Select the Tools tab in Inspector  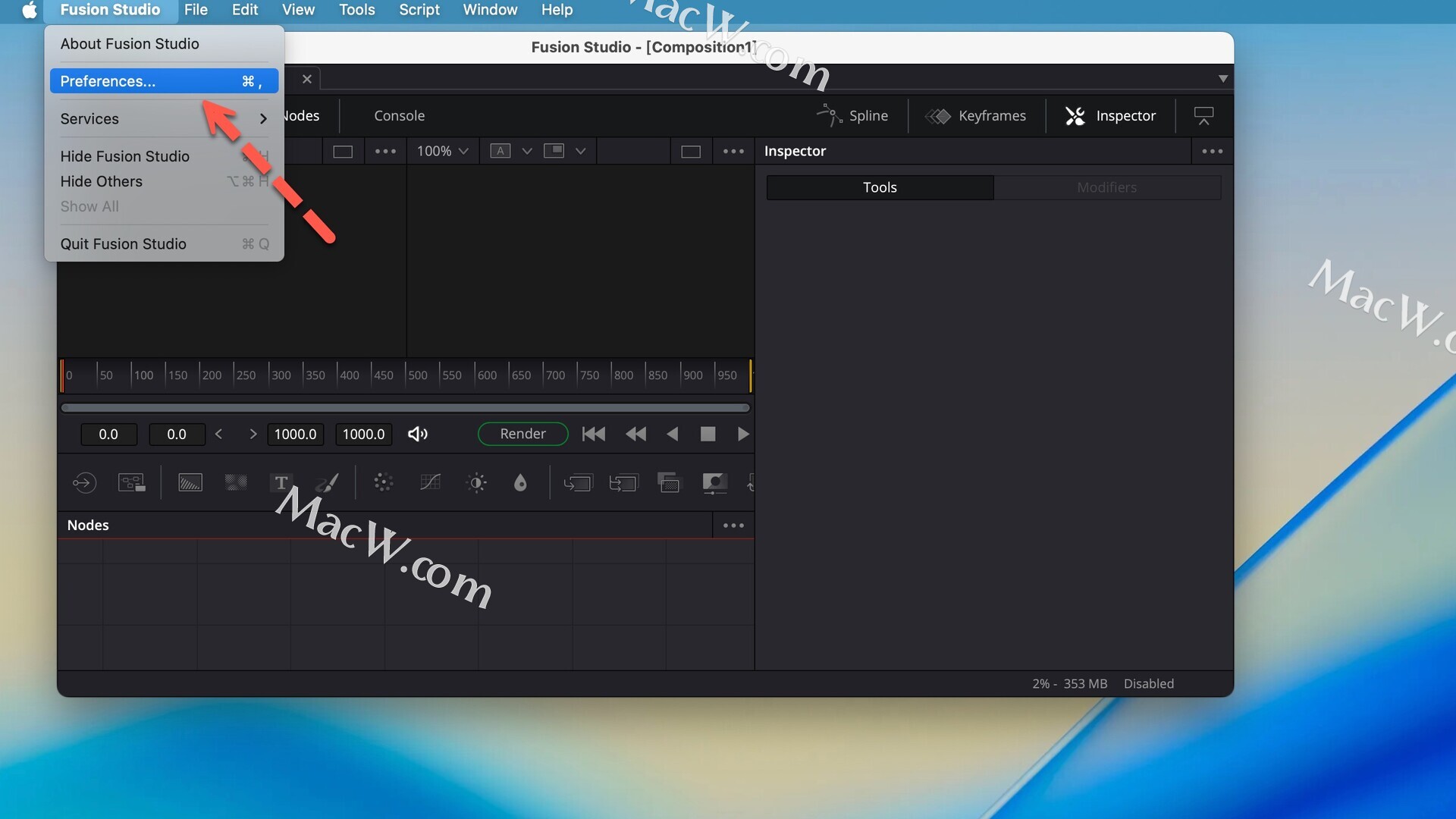880,187
